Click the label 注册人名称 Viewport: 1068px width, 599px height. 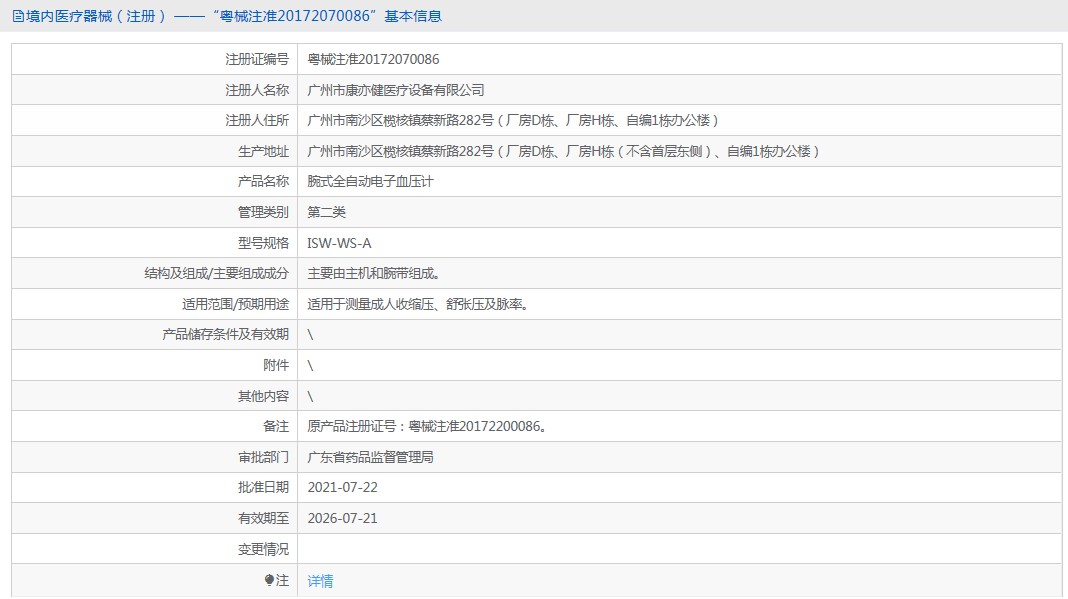(257, 90)
